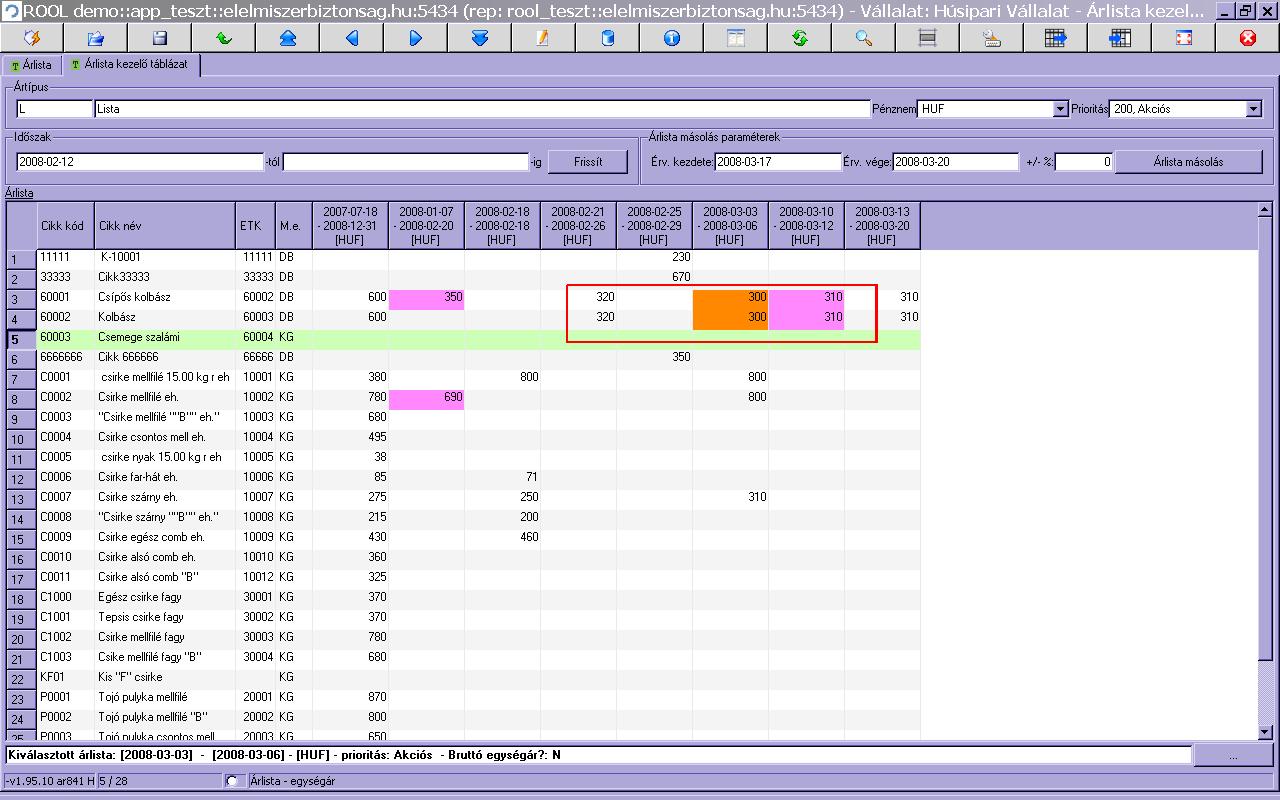Viewport: 1280px width, 800px height.
Task: Switch to the Árlista tab
Action: click(31, 65)
